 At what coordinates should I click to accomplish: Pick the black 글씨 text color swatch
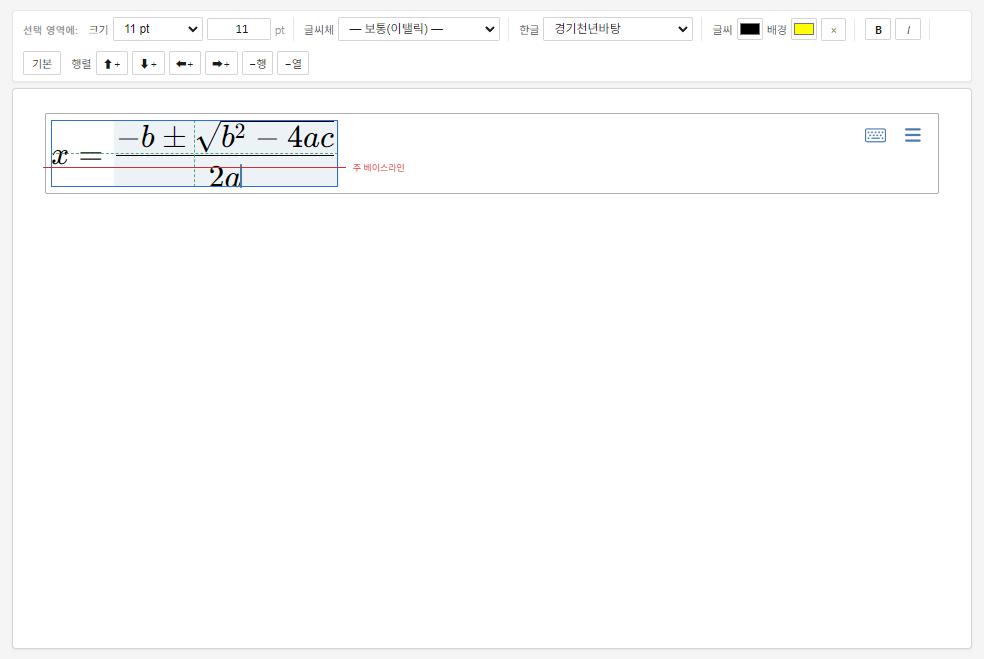click(x=750, y=29)
